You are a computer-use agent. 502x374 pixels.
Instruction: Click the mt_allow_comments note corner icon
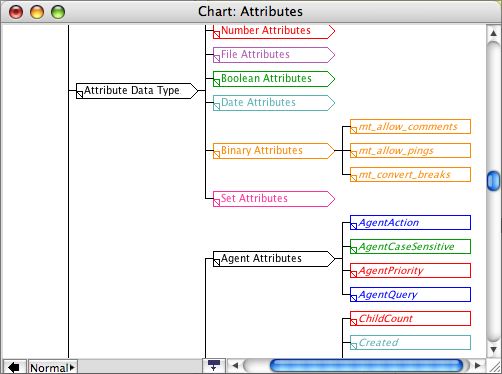click(x=354, y=130)
